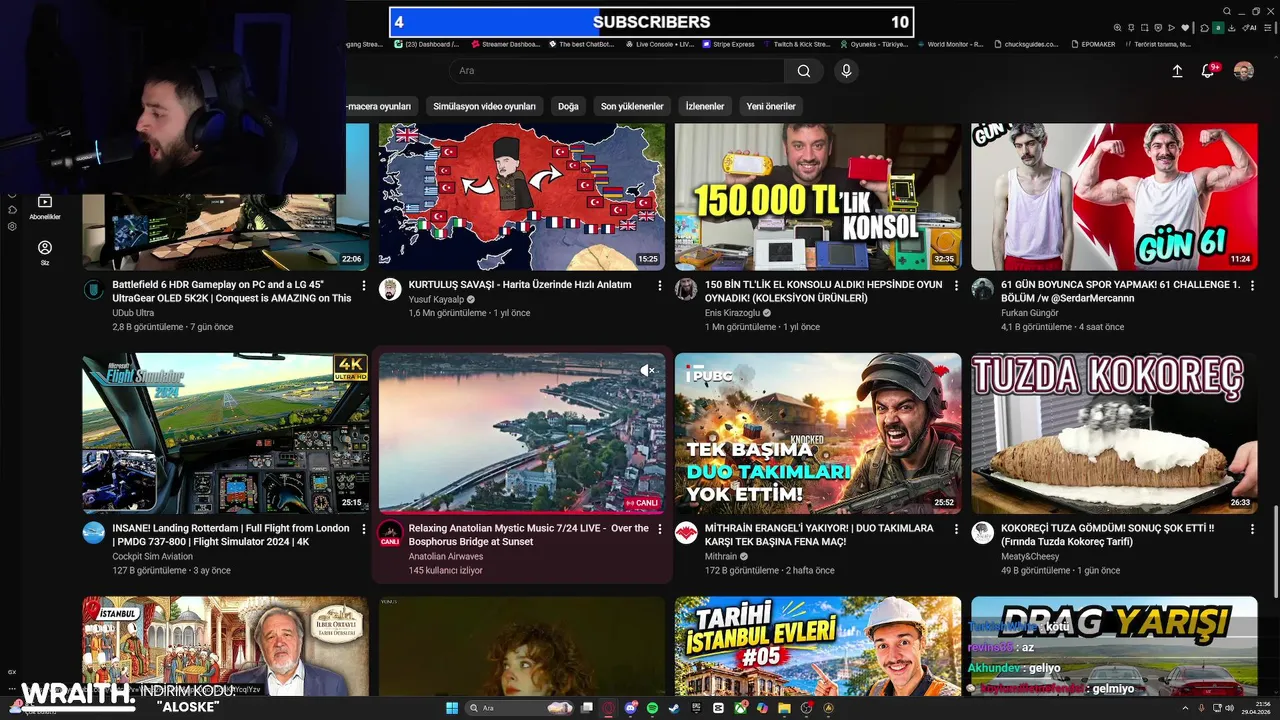Image resolution: width=1280 pixels, height=720 pixels.
Task: Open the Stripe Express bookmark
Action: tap(729, 44)
